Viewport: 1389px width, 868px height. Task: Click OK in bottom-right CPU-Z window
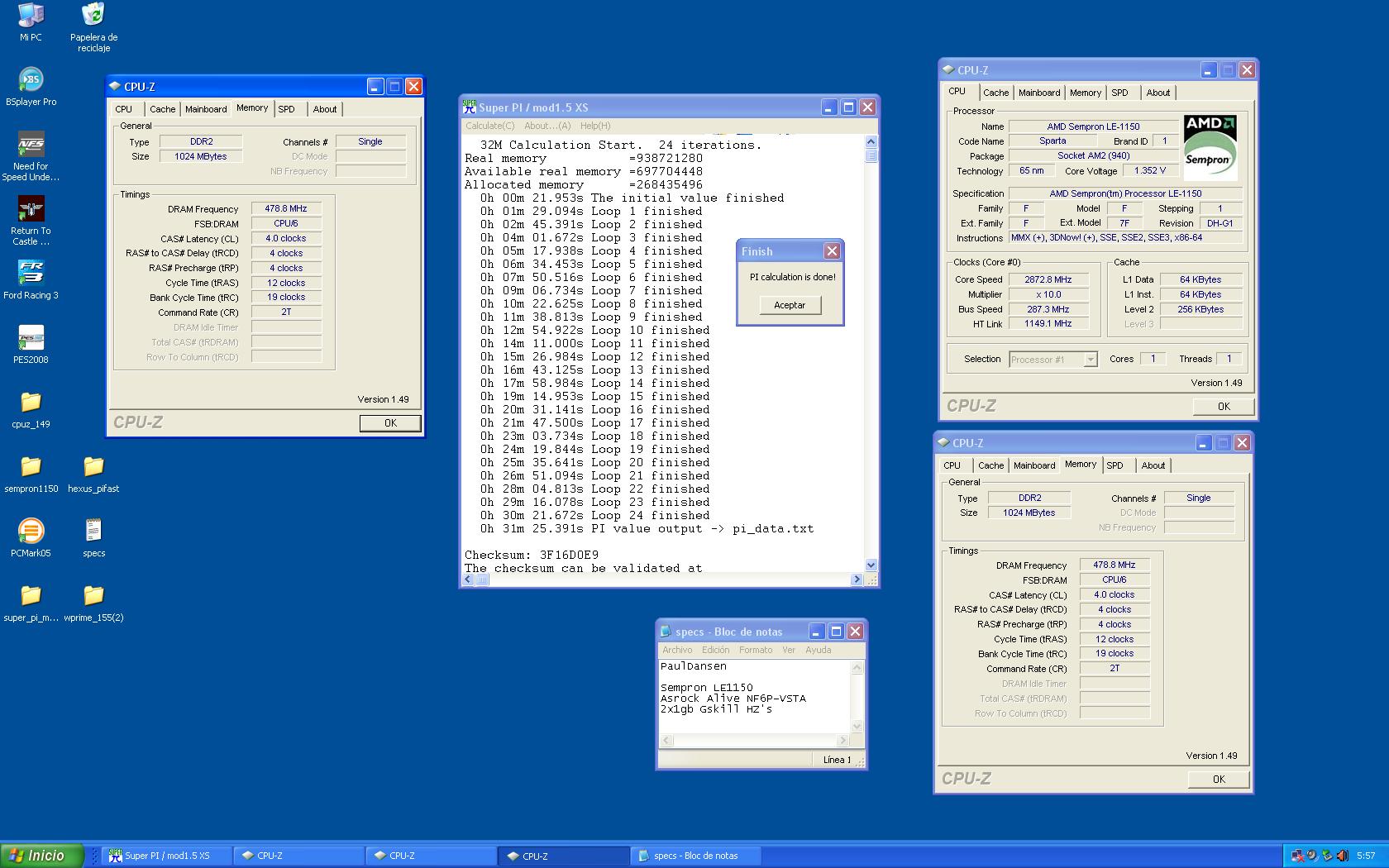(x=1219, y=779)
